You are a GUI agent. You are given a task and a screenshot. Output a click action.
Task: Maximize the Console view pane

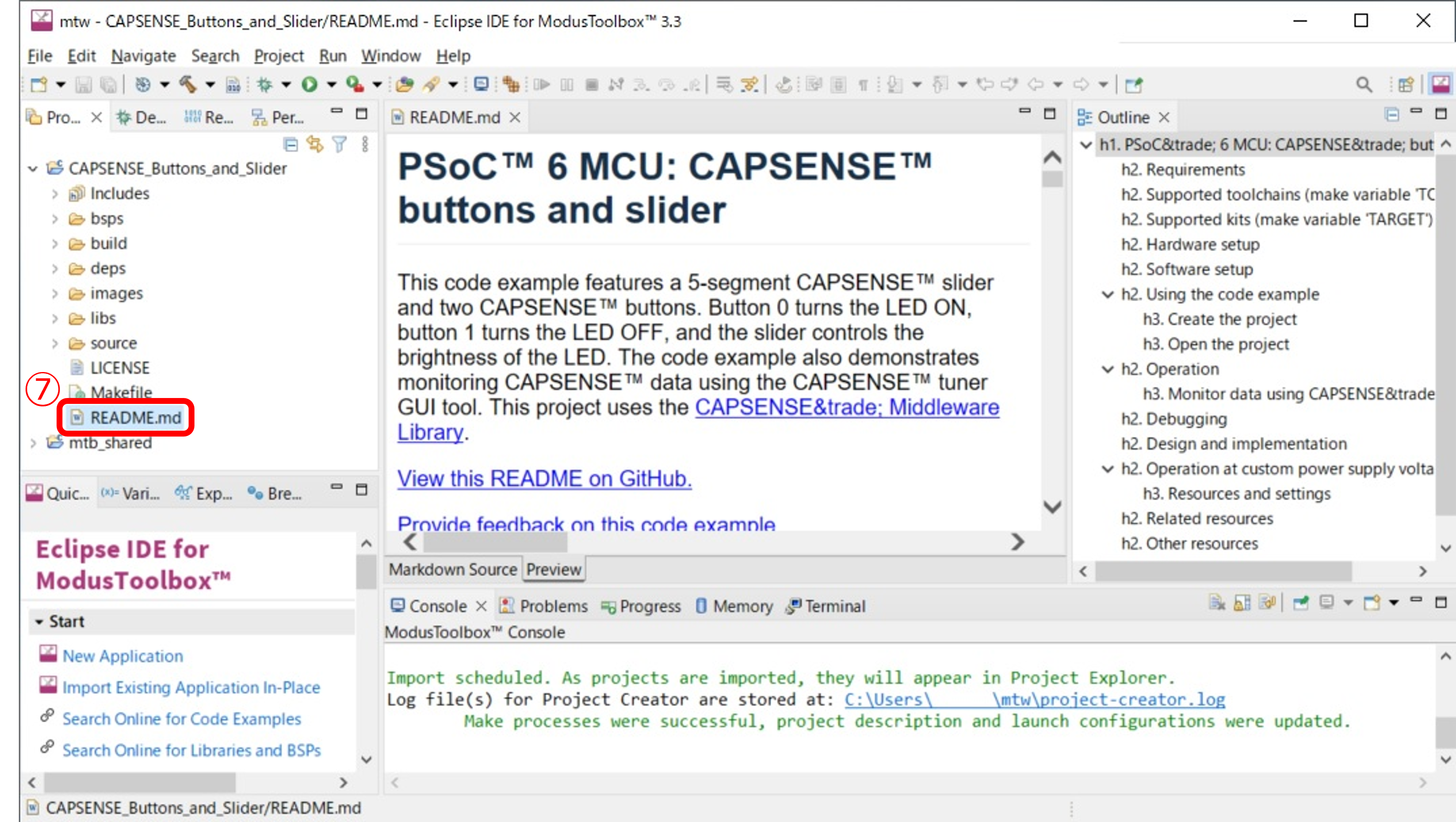tap(1441, 602)
